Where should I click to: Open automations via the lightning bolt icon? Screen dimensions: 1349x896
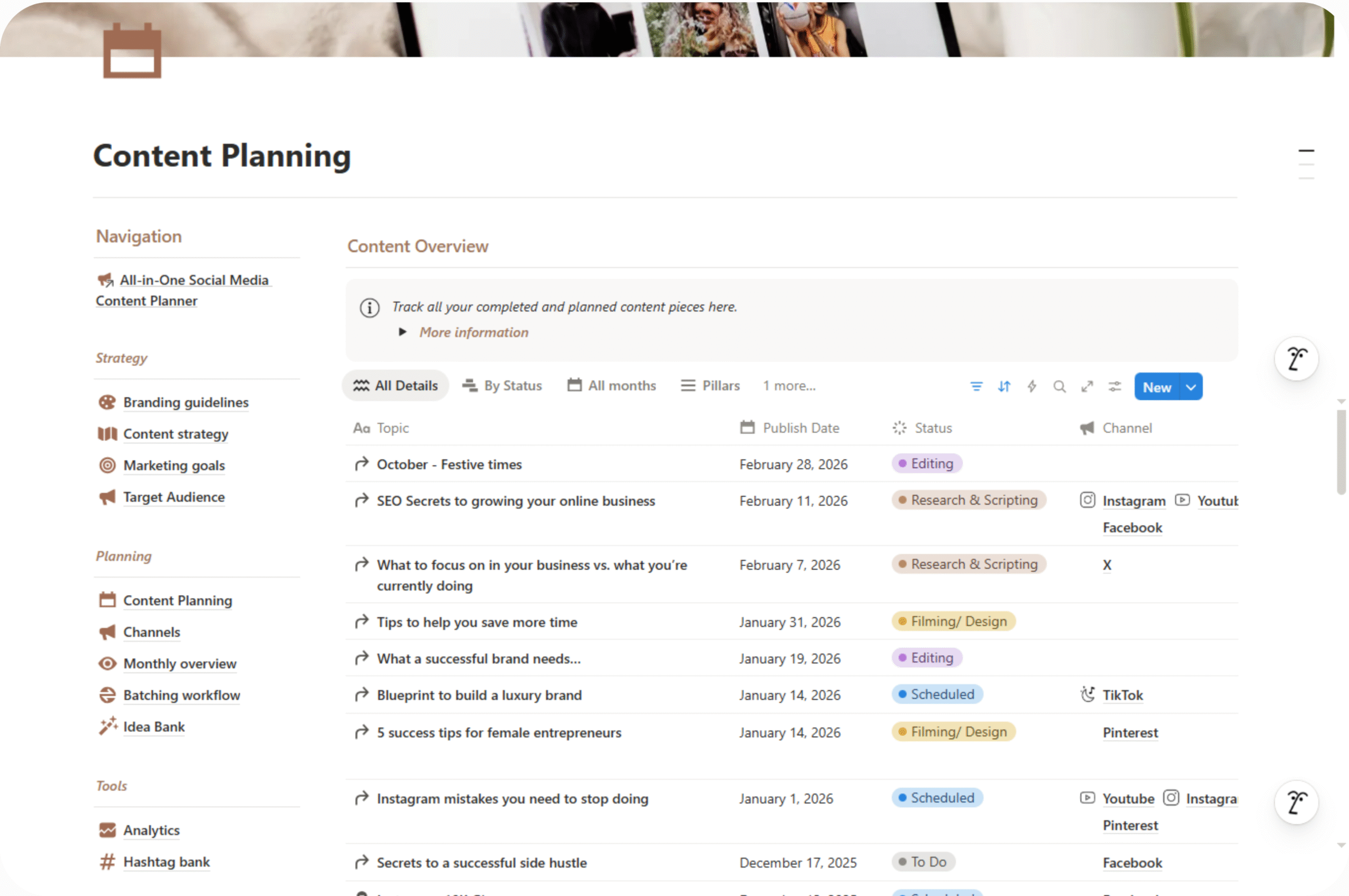click(1032, 387)
